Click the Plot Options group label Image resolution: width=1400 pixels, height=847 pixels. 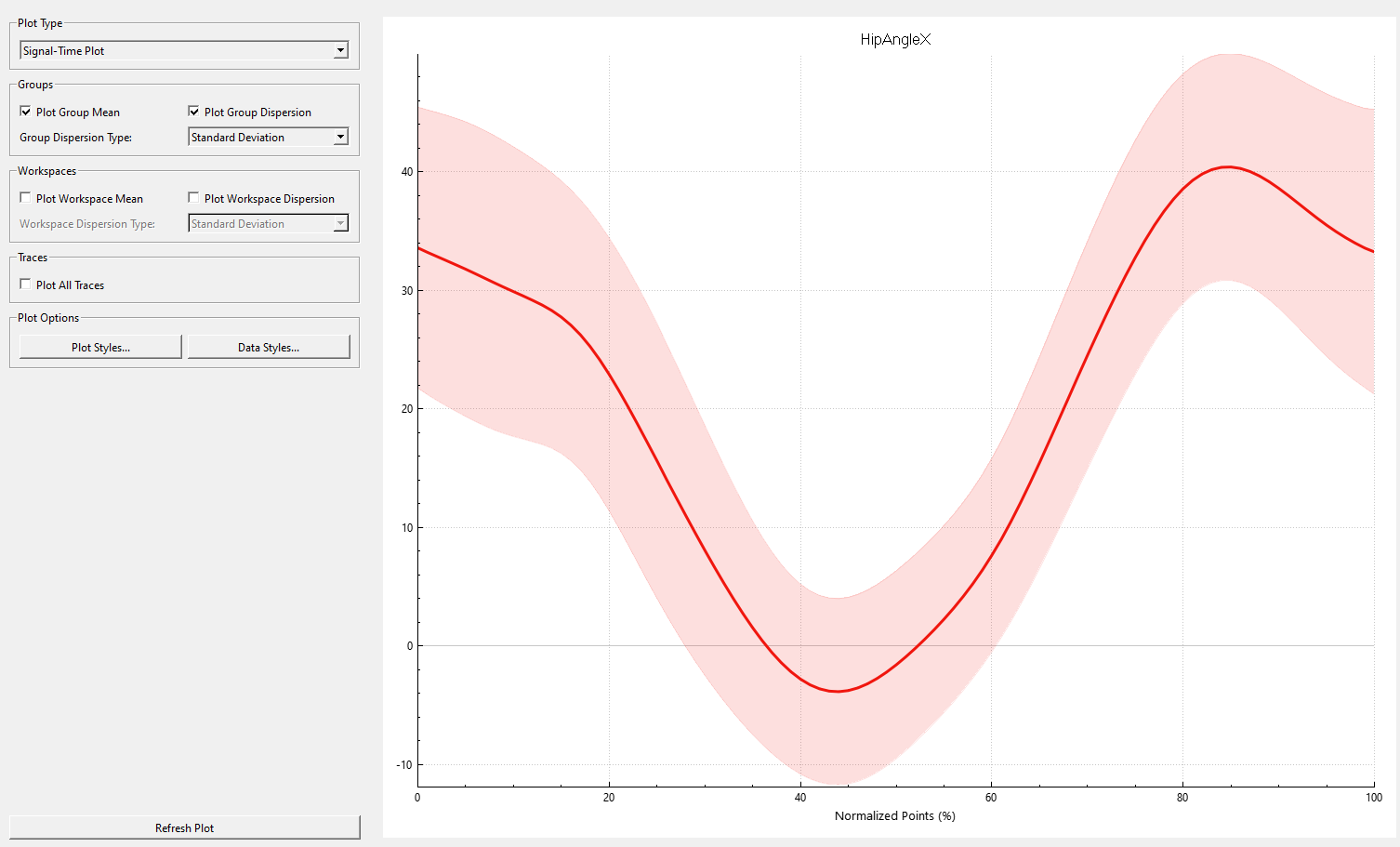pyautogui.click(x=48, y=318)
